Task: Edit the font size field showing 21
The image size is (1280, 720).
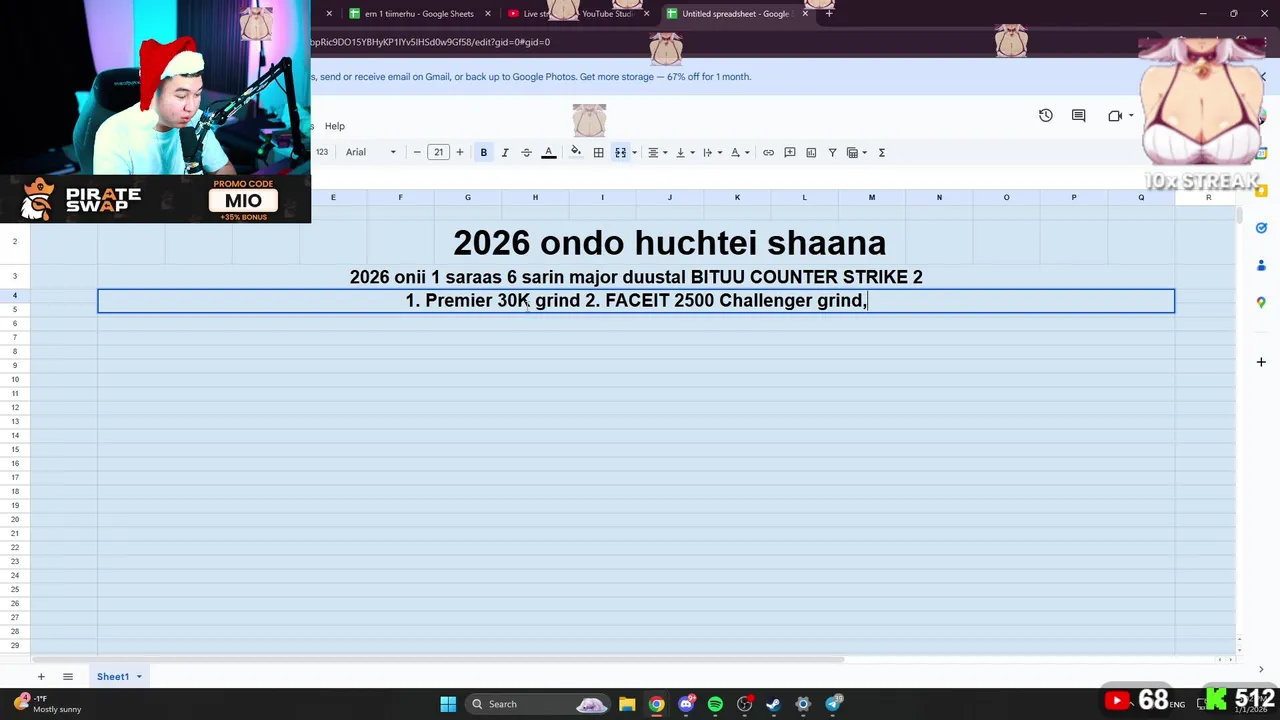Action: click(438, 152)
